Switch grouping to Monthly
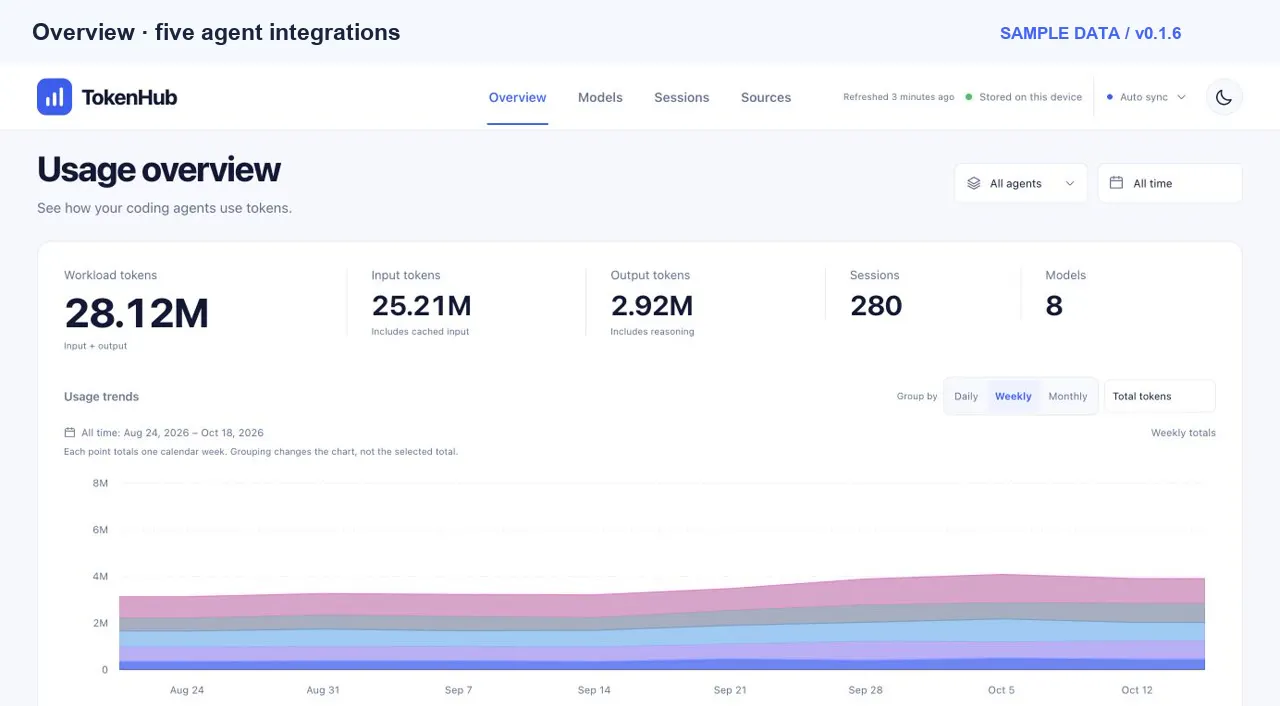Image resolution: width=1280 pixels, height=706 pixels. pyautogui.click(x=1067, y=396)
